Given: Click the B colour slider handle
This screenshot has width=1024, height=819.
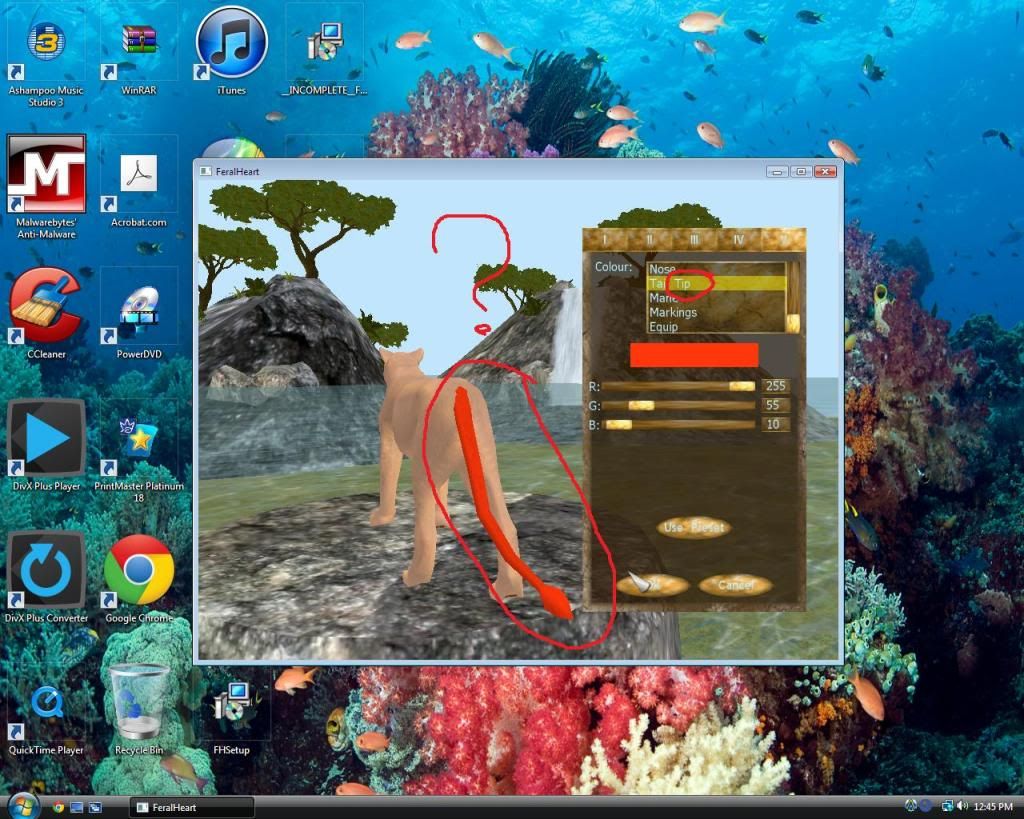Looking at the screenshot, I should 618,425.
